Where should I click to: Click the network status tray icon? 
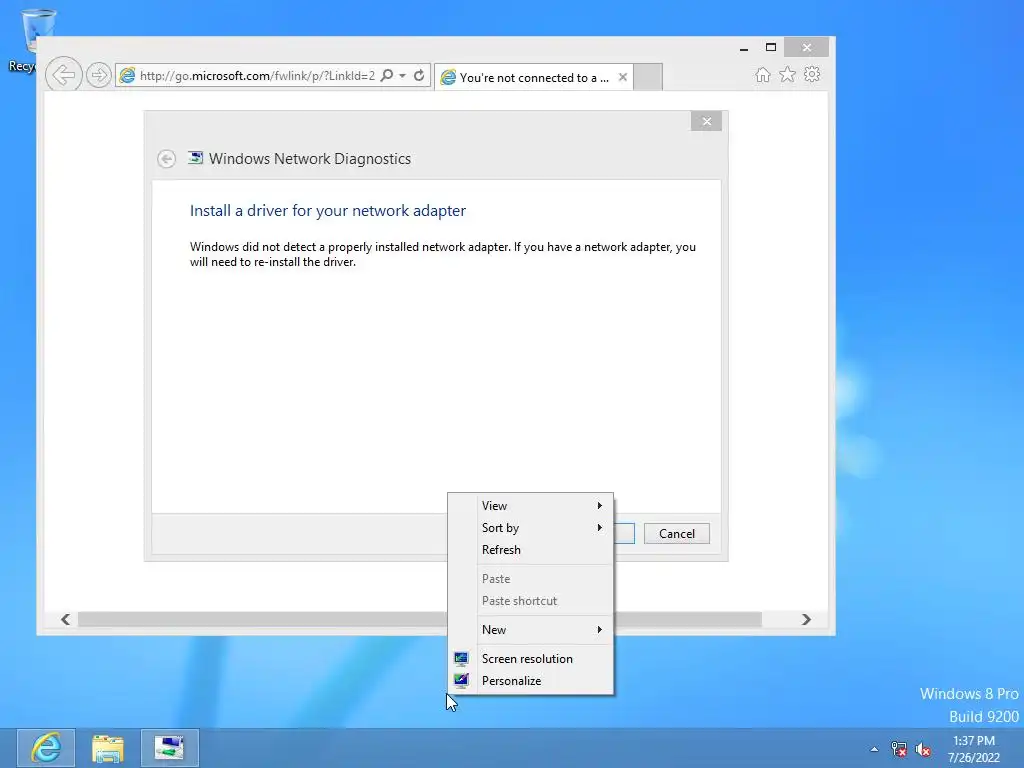point(899,749)
